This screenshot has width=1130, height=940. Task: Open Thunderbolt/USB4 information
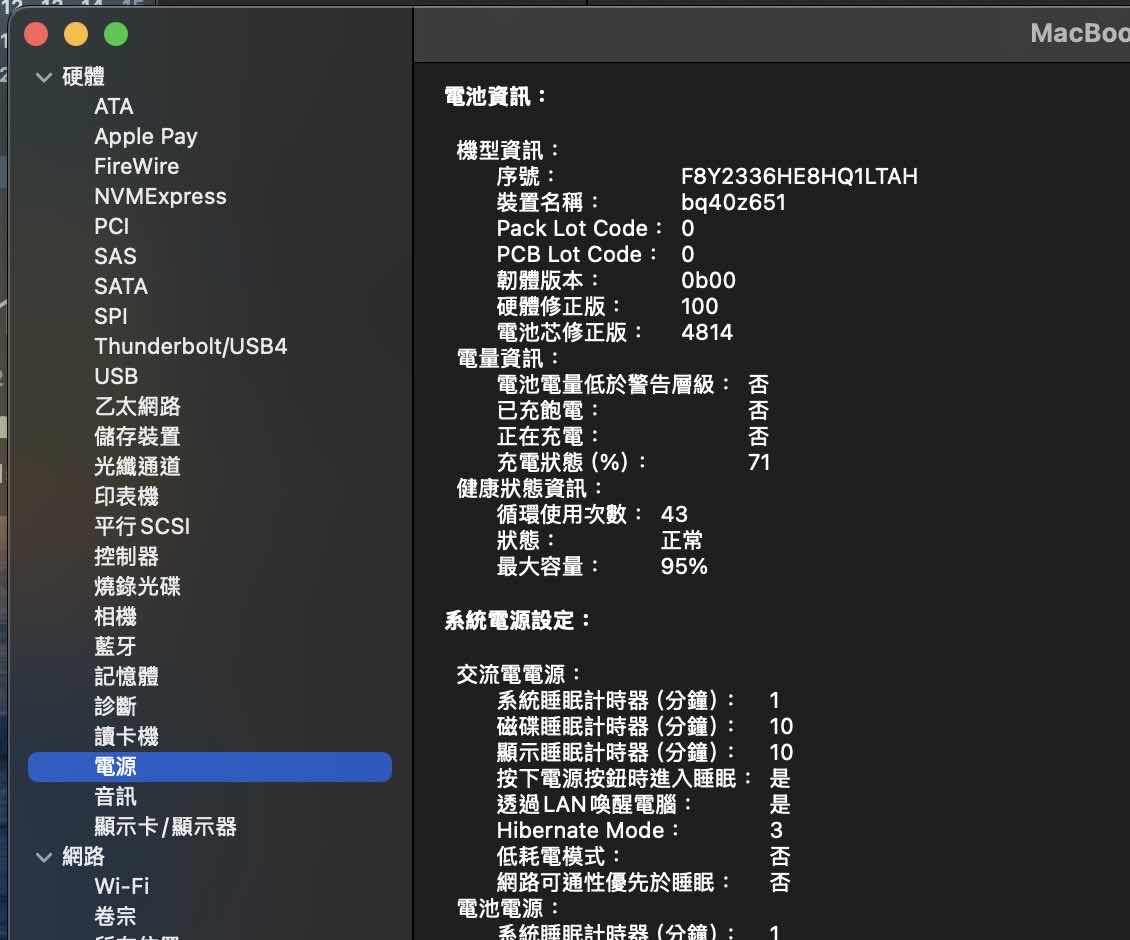190,347
